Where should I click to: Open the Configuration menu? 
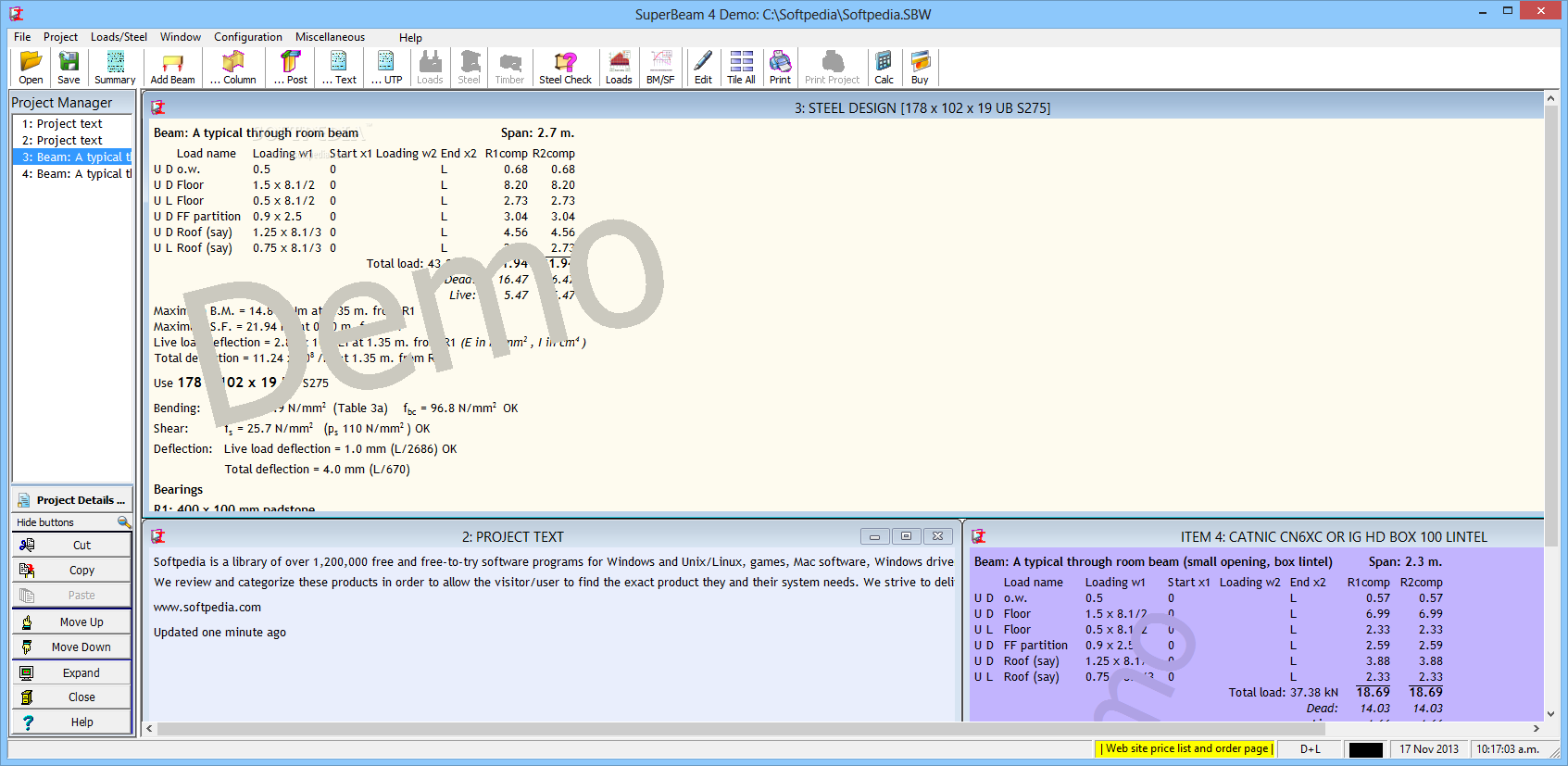click(x=248, y=37)
